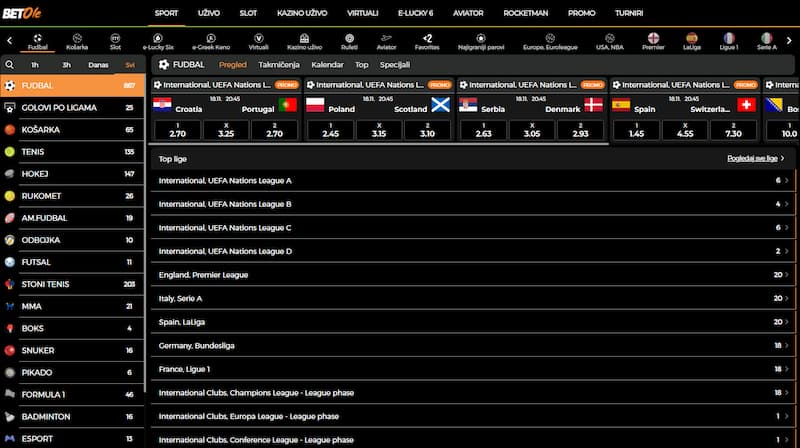The width and height of the screenshot is (800, 448).
Task: Pick Spain win odds 1.45
Action: (x=636, y=130)
